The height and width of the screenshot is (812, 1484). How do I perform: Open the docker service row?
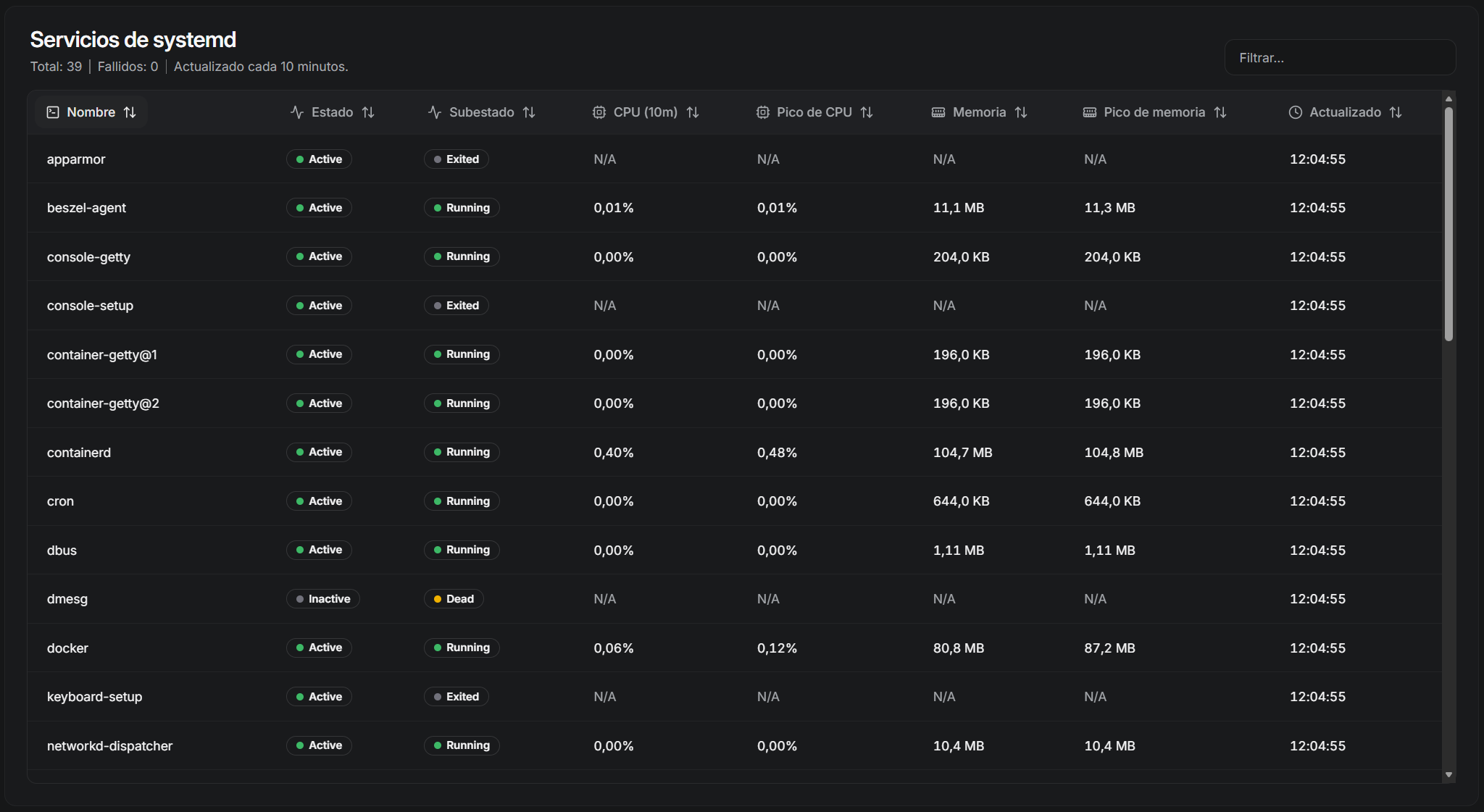[67, 648]
